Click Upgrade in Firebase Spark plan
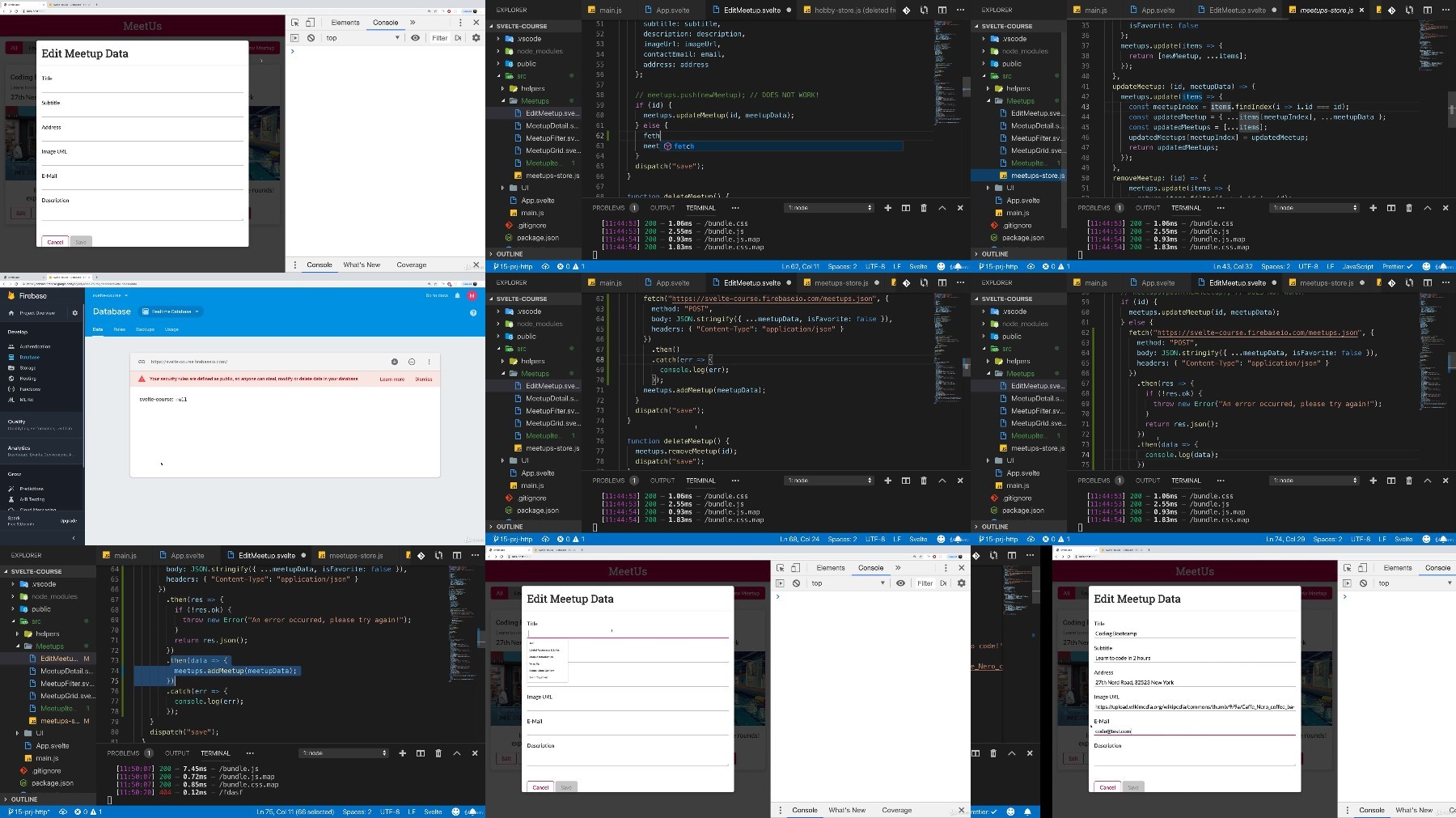Image resolution: width=1456 pixels, height=818 pixels. pos(69,521)
